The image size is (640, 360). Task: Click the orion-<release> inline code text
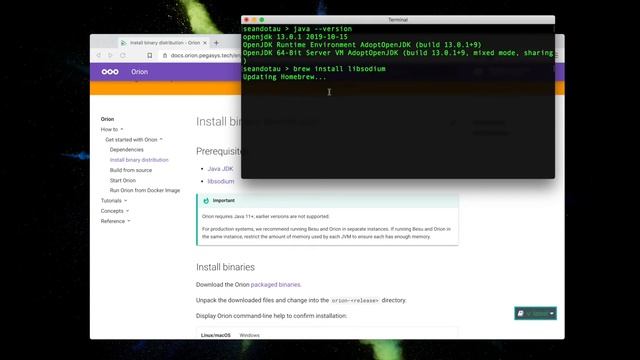[x=355, y=300]
